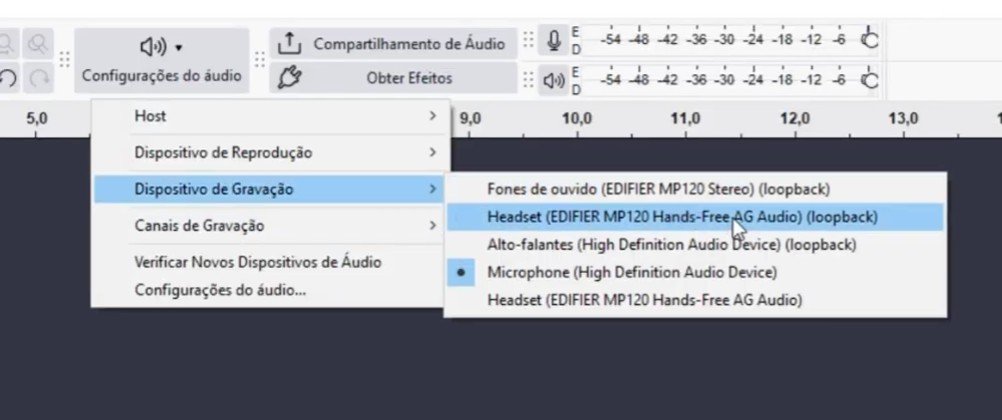Expand Dispositivo de Reprodução submenu
1002x420 pixels.
(270, 152)
